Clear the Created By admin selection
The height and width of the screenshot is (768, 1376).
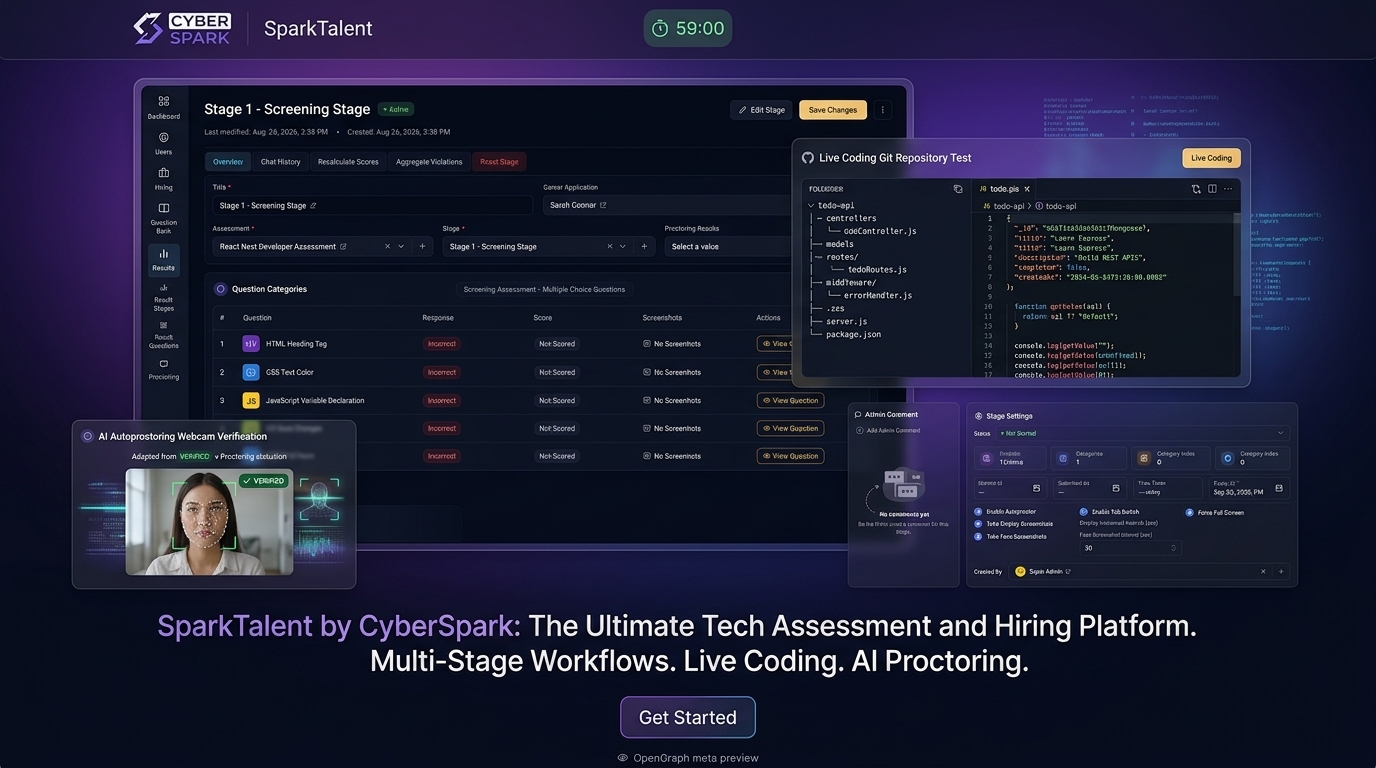pos(1263,571)
